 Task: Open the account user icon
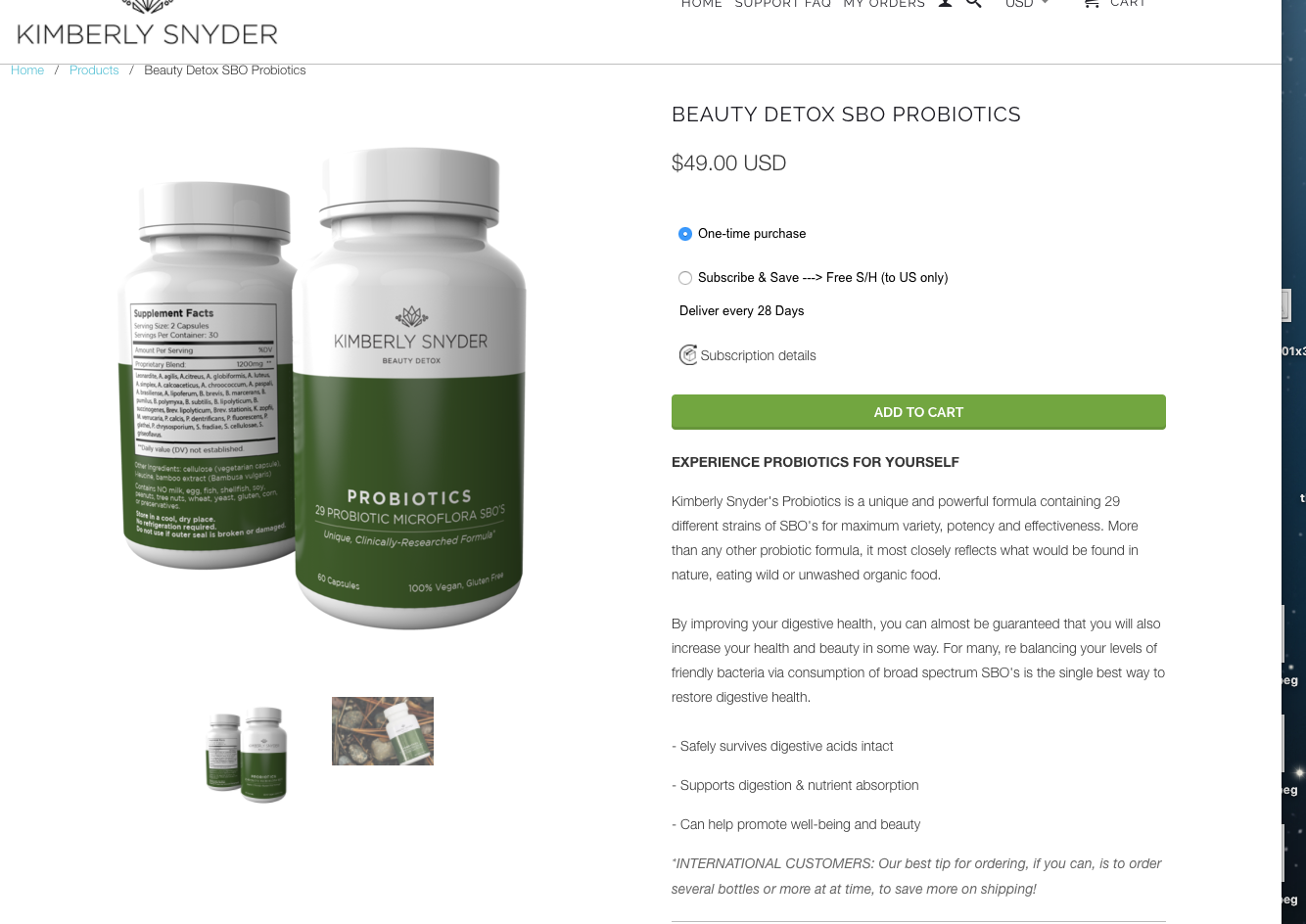point(945,4)
